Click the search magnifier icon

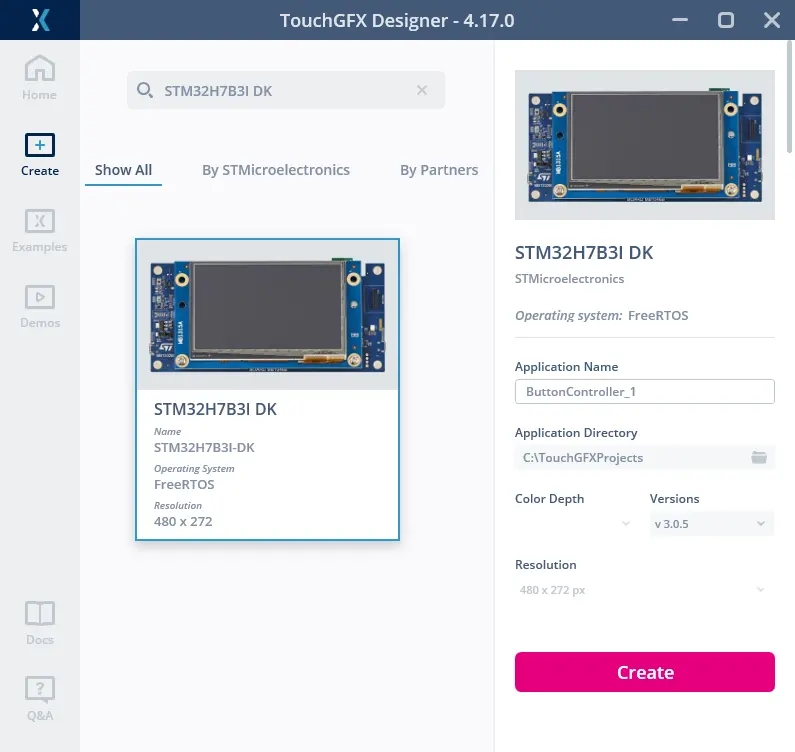(x=145, y=91)
